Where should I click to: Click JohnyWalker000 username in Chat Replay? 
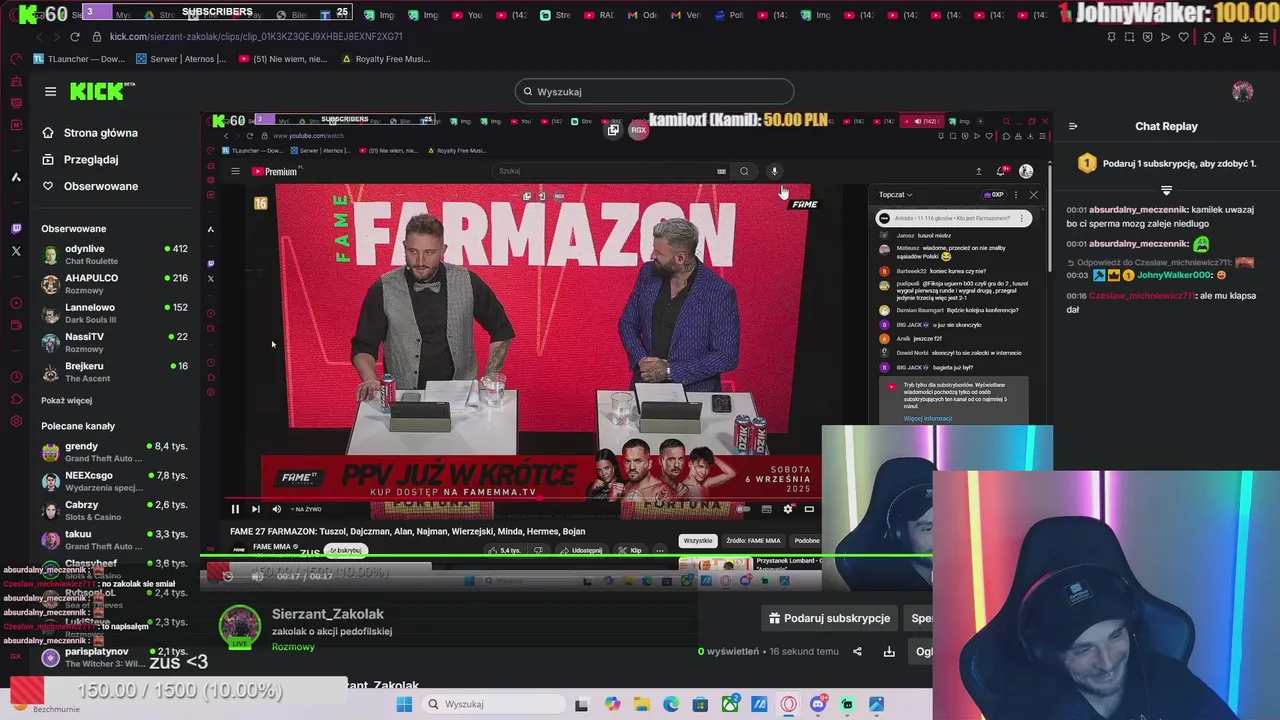[1172, 275]
